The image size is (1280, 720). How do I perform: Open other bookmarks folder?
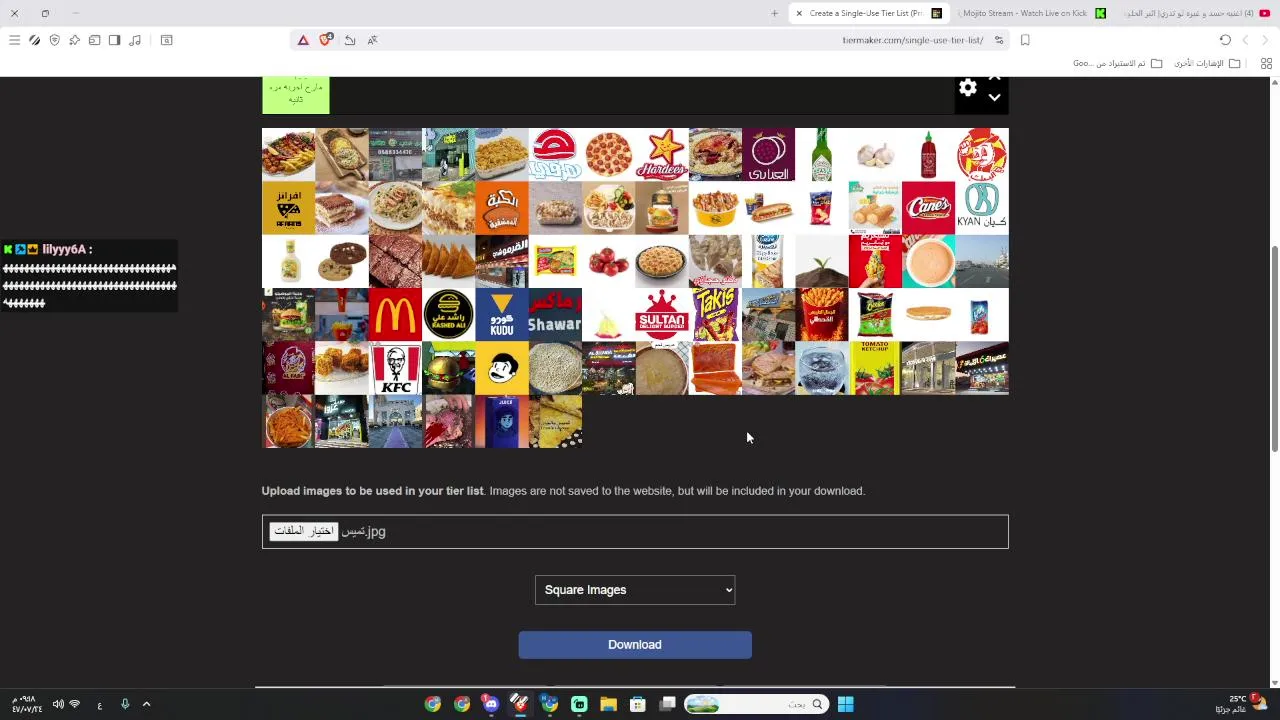click(1207, 63)
